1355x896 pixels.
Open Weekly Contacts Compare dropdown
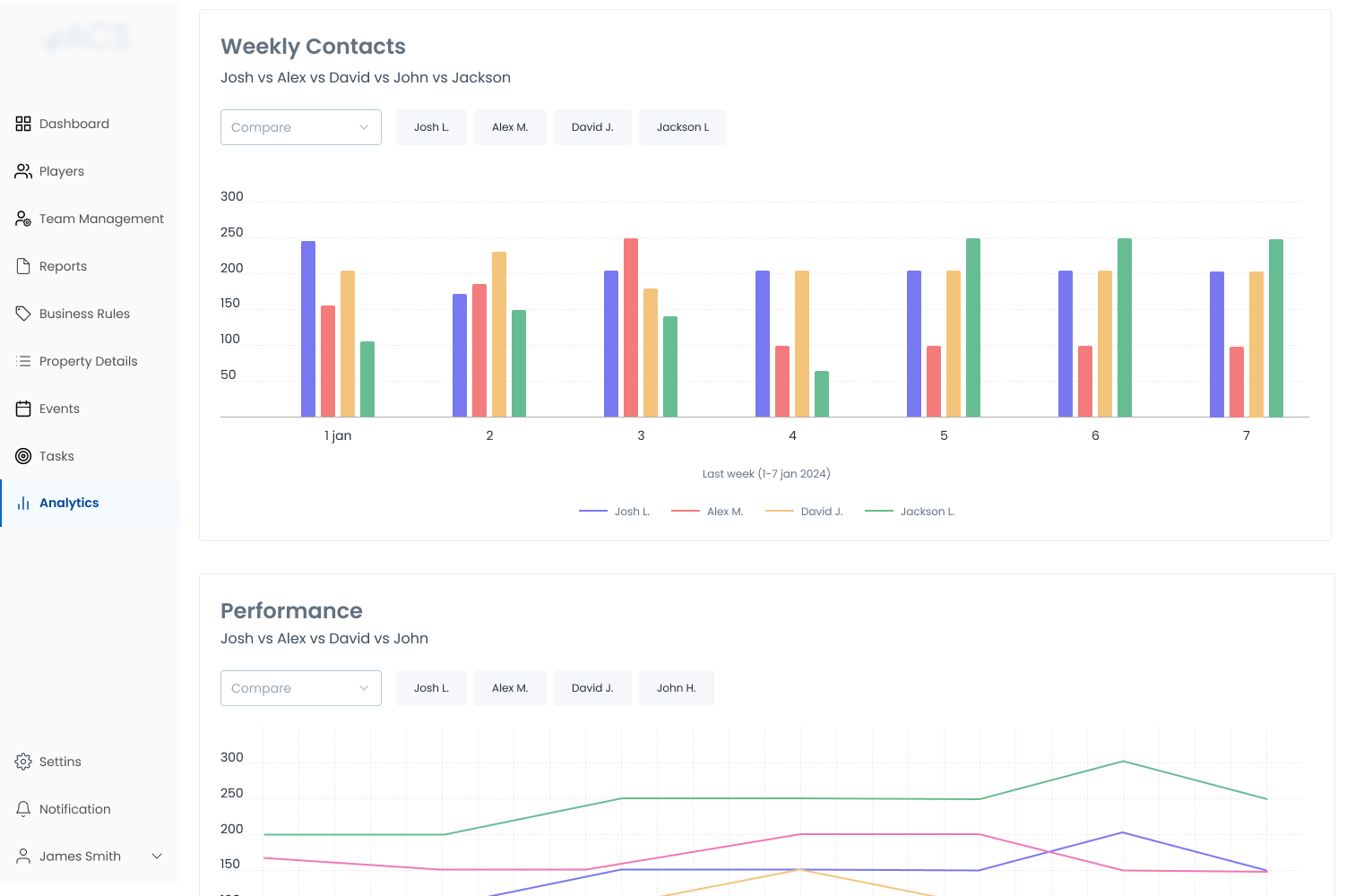(301, 127)
